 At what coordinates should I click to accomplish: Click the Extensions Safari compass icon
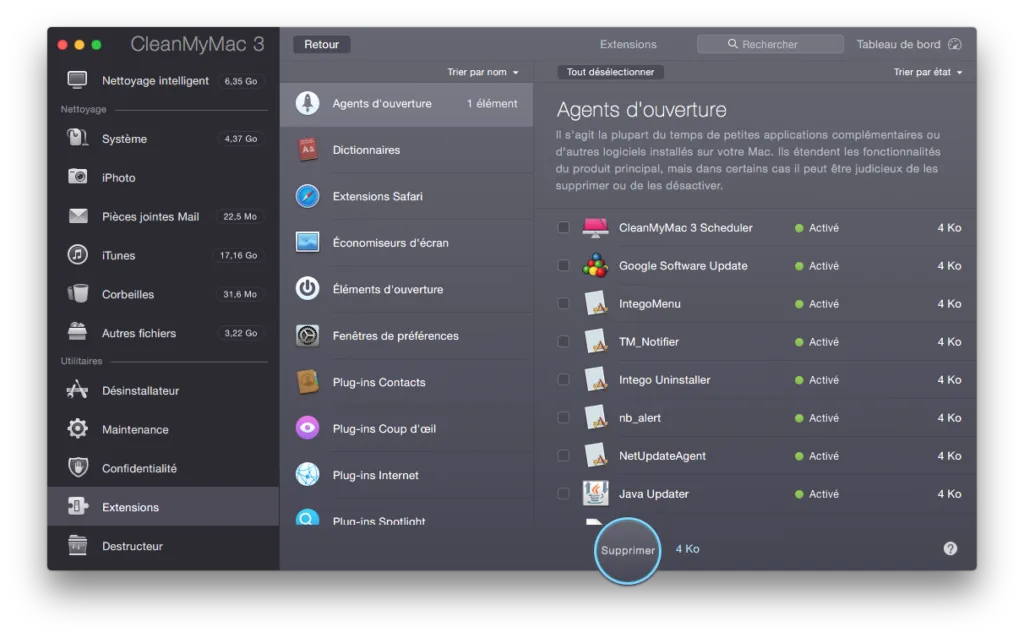coord(307,196)
